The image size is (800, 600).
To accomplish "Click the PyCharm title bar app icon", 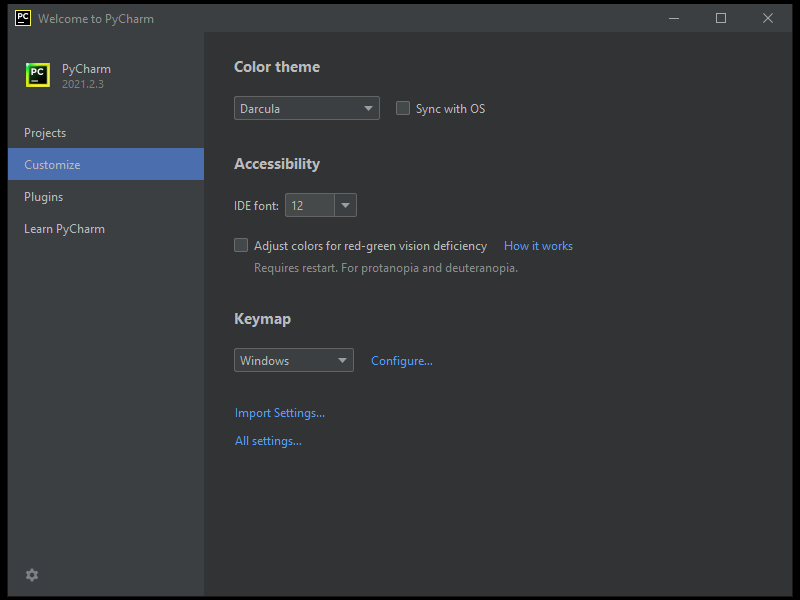I will pyautogui.click(x=22, y=18).
